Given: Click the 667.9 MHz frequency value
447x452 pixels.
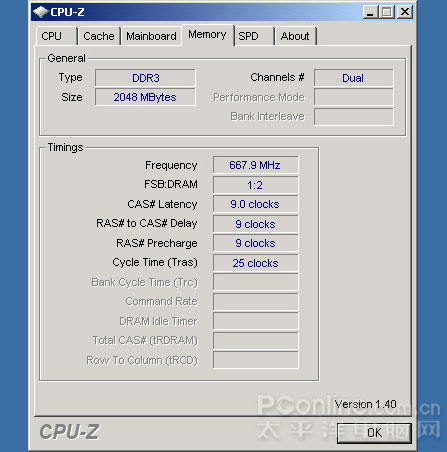Looking at the screenshot, I should tap(256, 165).
